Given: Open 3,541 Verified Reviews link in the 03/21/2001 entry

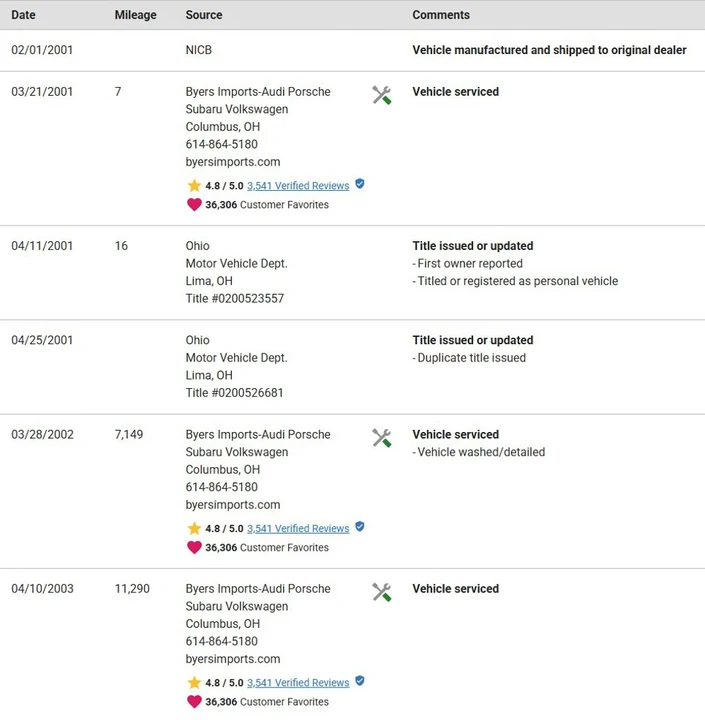Looking at the screenshot, I should 298,186.
